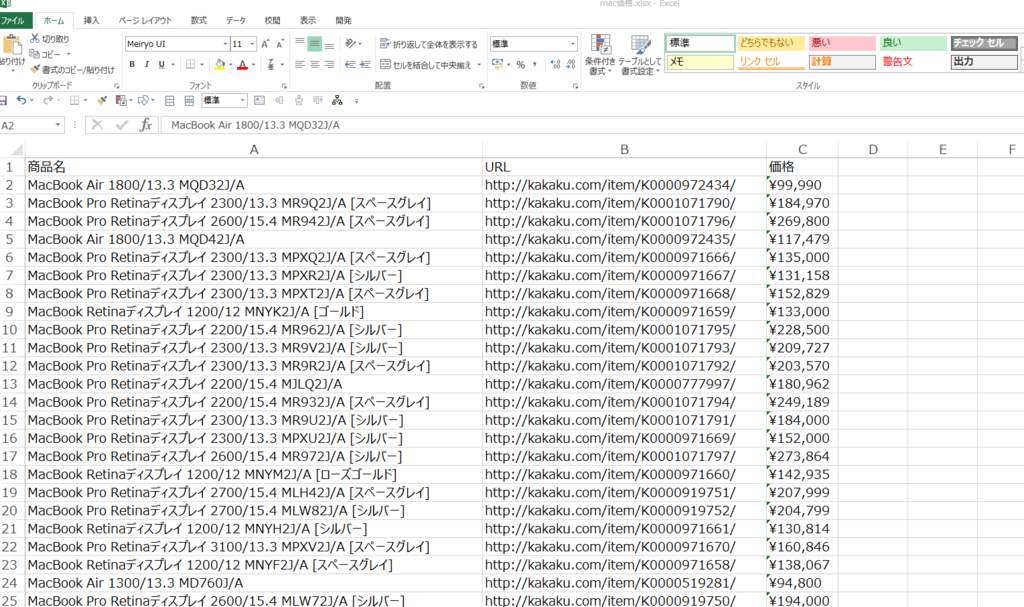The height and width of the screenshot is (607, 1024).
Task: Open the Quick Access 標準 combo box
Action: (224, 101)
